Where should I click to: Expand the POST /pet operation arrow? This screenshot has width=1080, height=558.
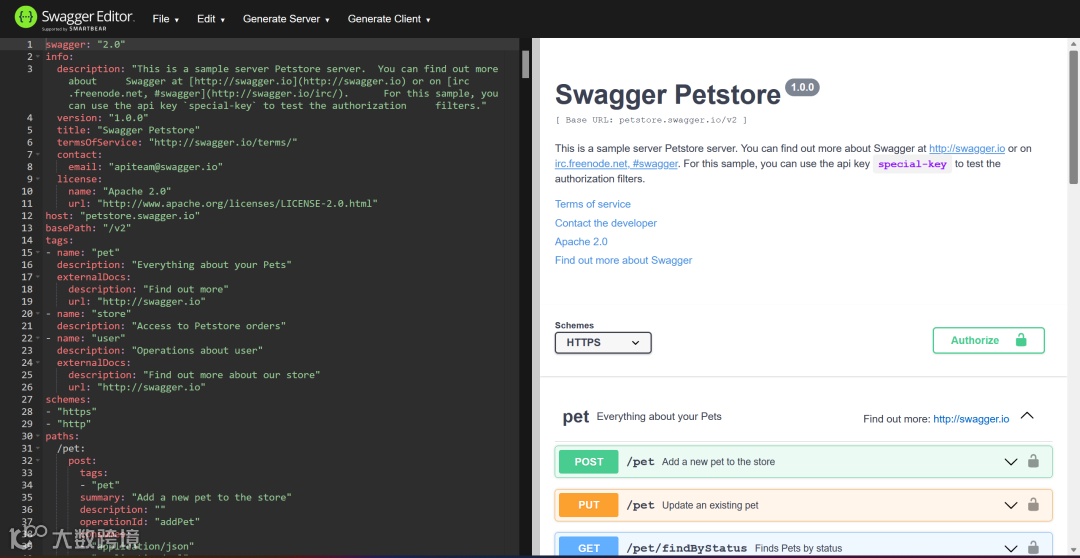[1010, 462]
